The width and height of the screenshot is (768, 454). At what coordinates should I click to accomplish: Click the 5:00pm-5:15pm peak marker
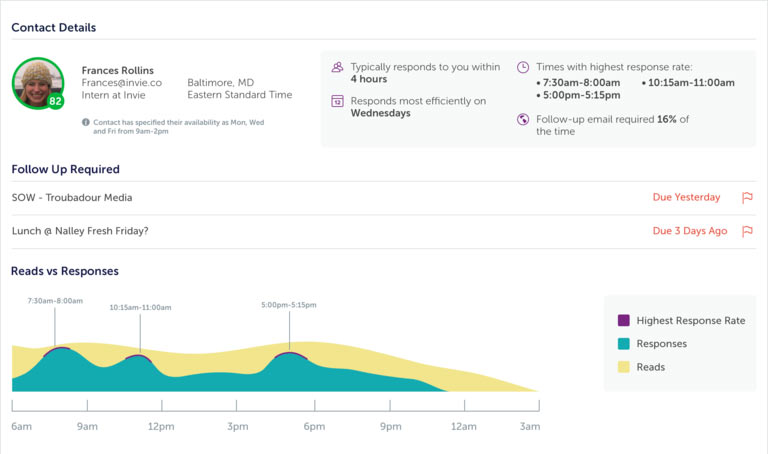289,352
